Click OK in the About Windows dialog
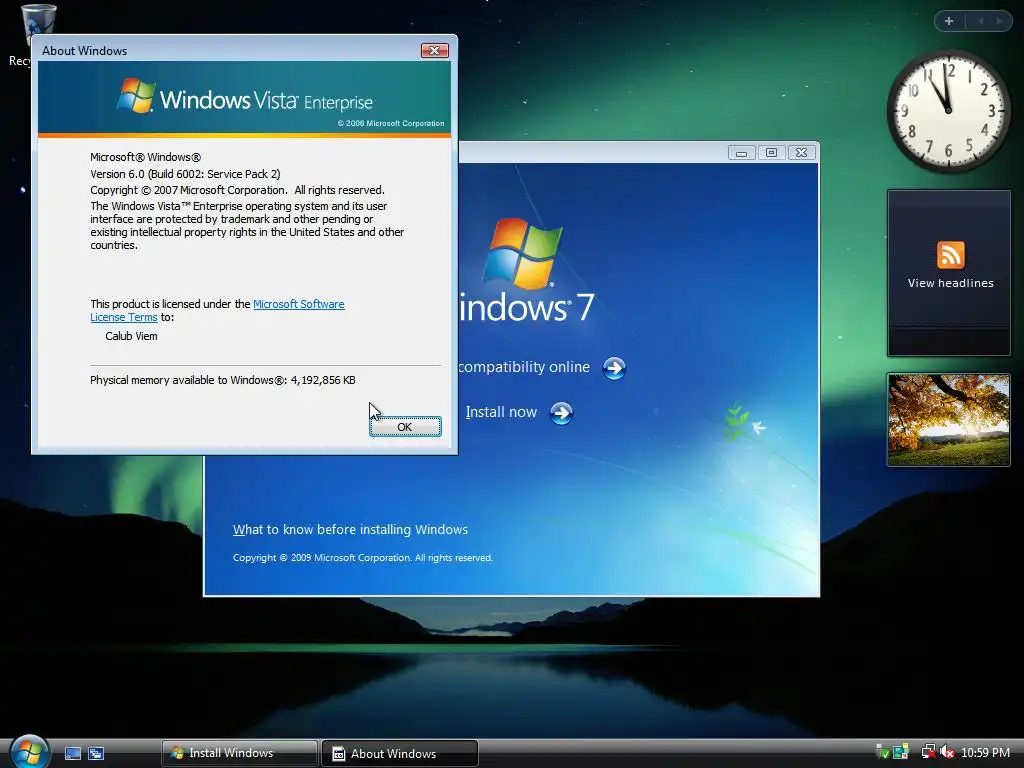 (405, 426)
